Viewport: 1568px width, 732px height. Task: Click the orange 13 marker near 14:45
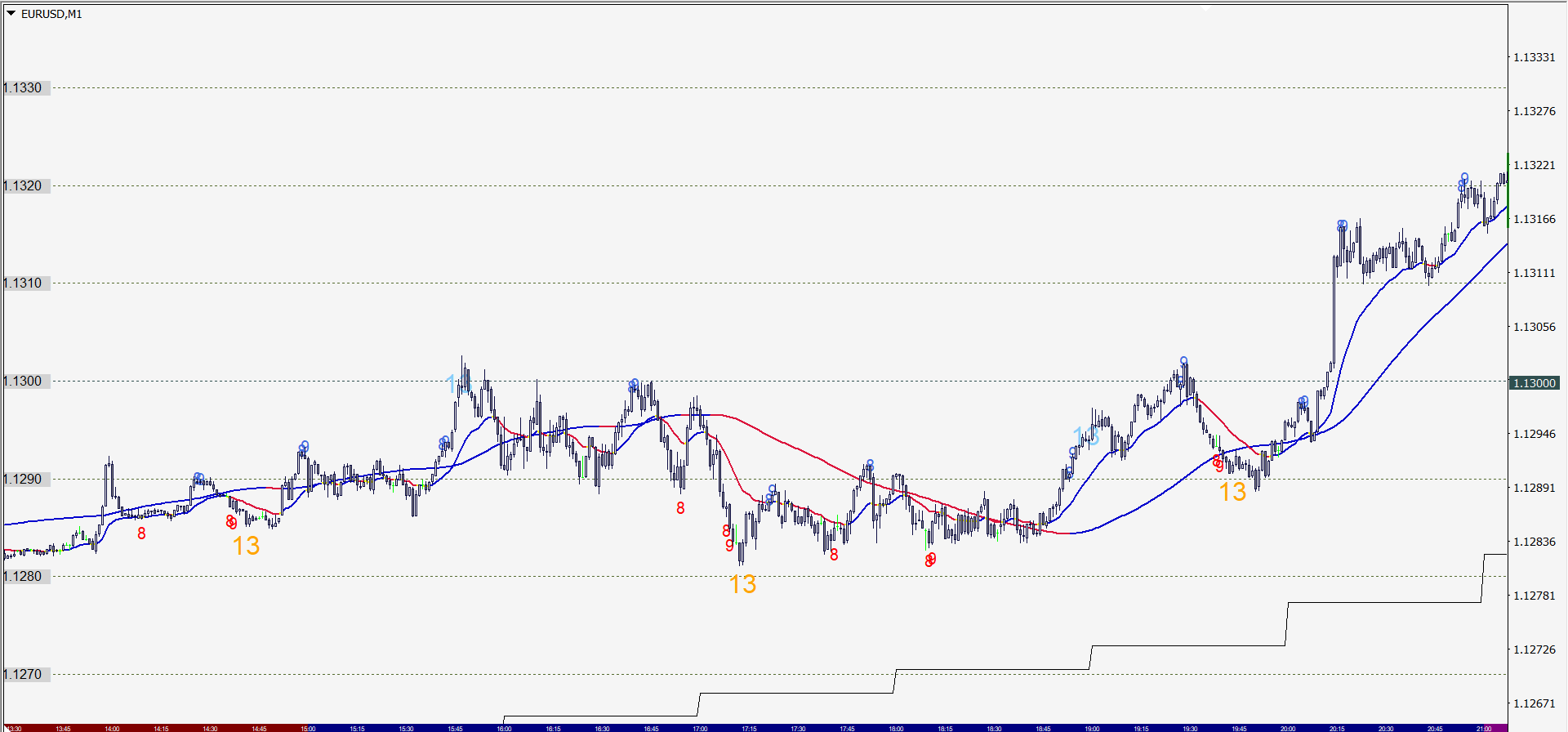pyautogui.click(x=246, y=546)
